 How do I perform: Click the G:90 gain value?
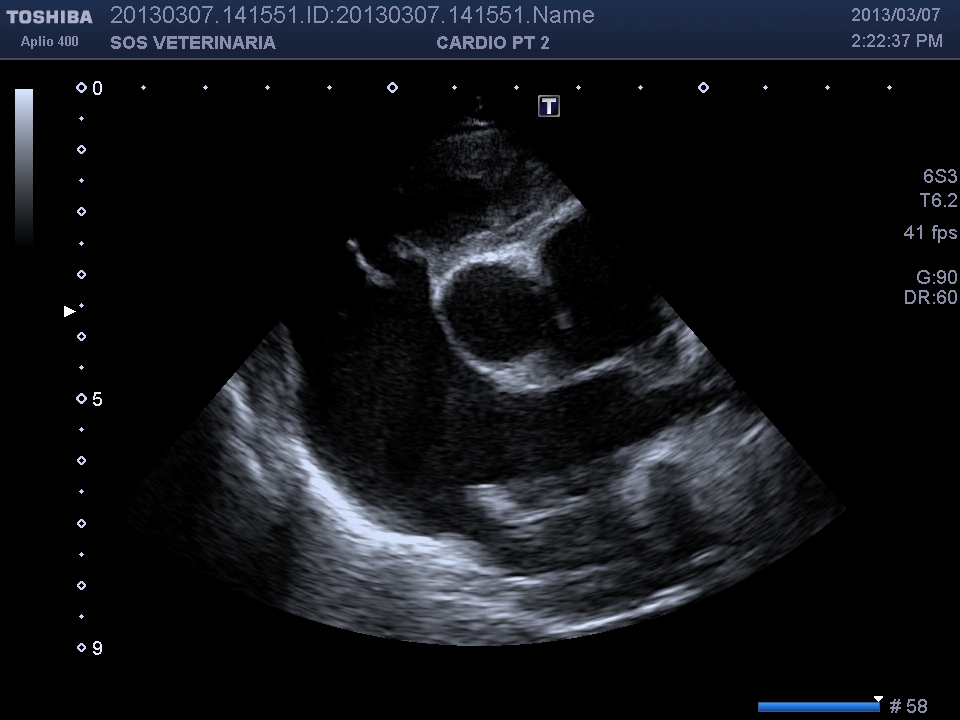coord(936,277)
